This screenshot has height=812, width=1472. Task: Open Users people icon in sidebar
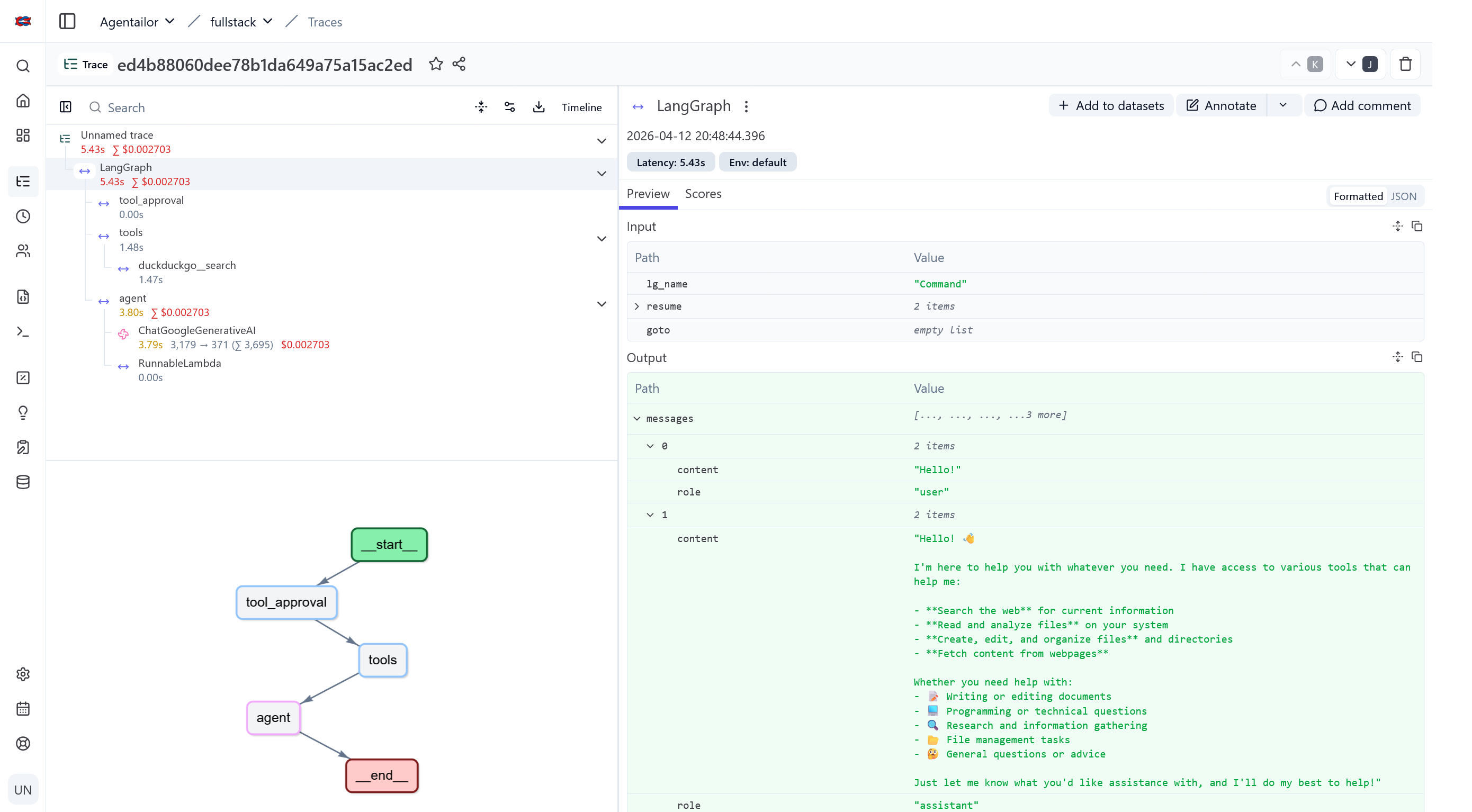coord(23,251)
